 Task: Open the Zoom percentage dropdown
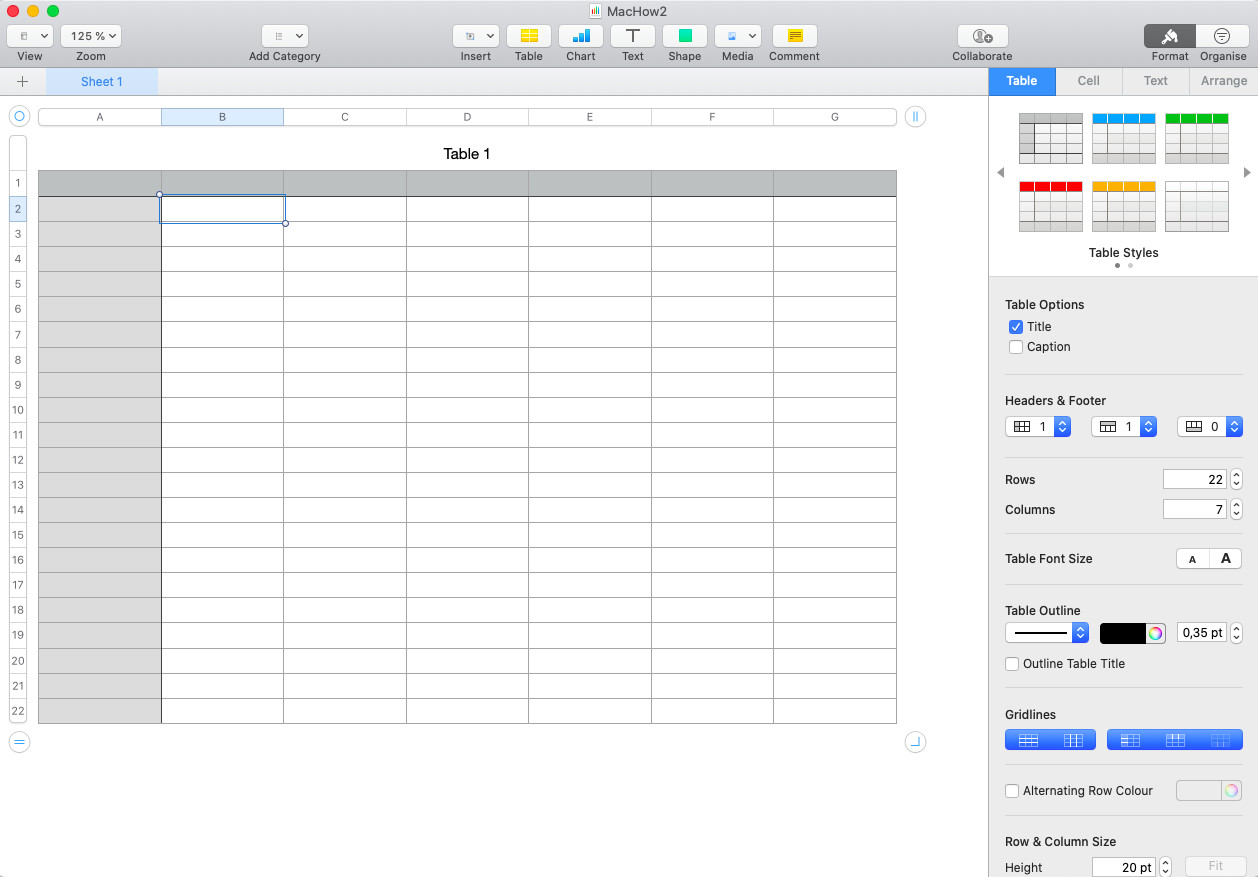point(90,35)
